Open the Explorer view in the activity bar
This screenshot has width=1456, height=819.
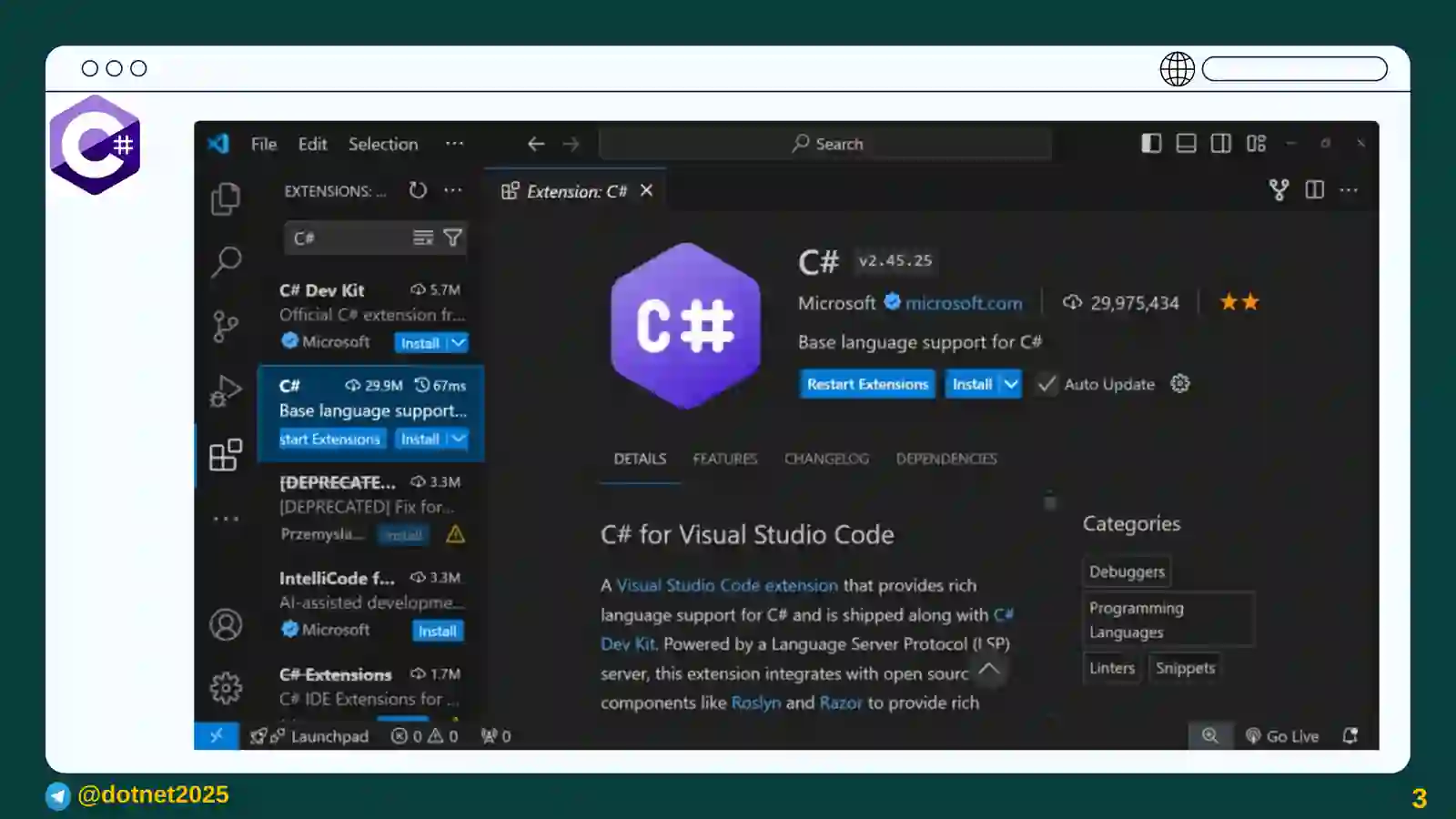[226, 199]
